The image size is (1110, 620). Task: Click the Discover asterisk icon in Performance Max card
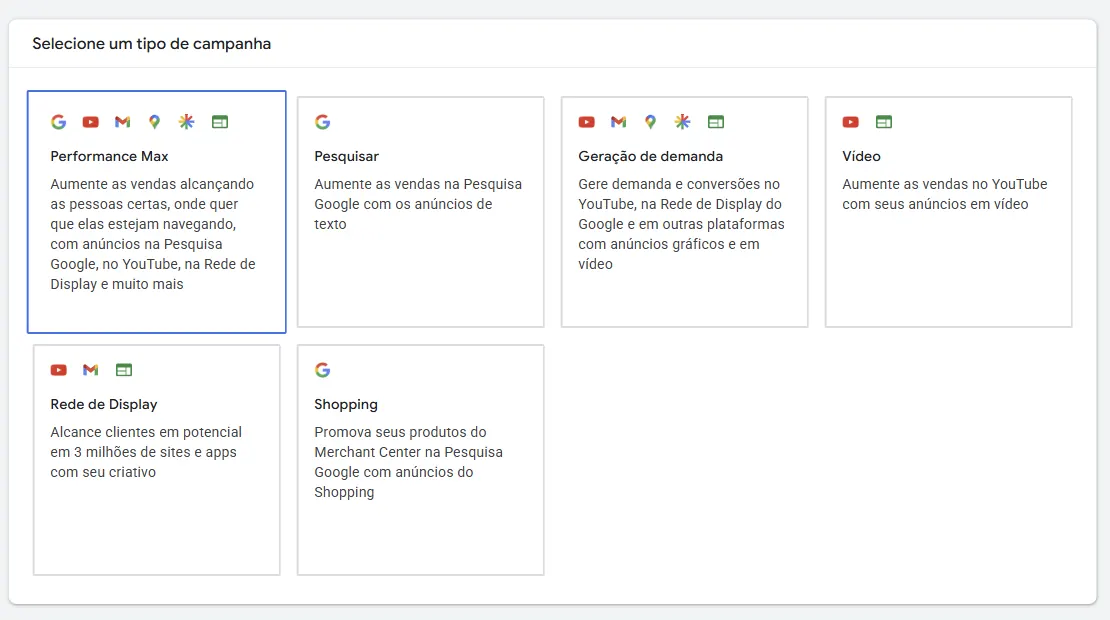(186, 122)
